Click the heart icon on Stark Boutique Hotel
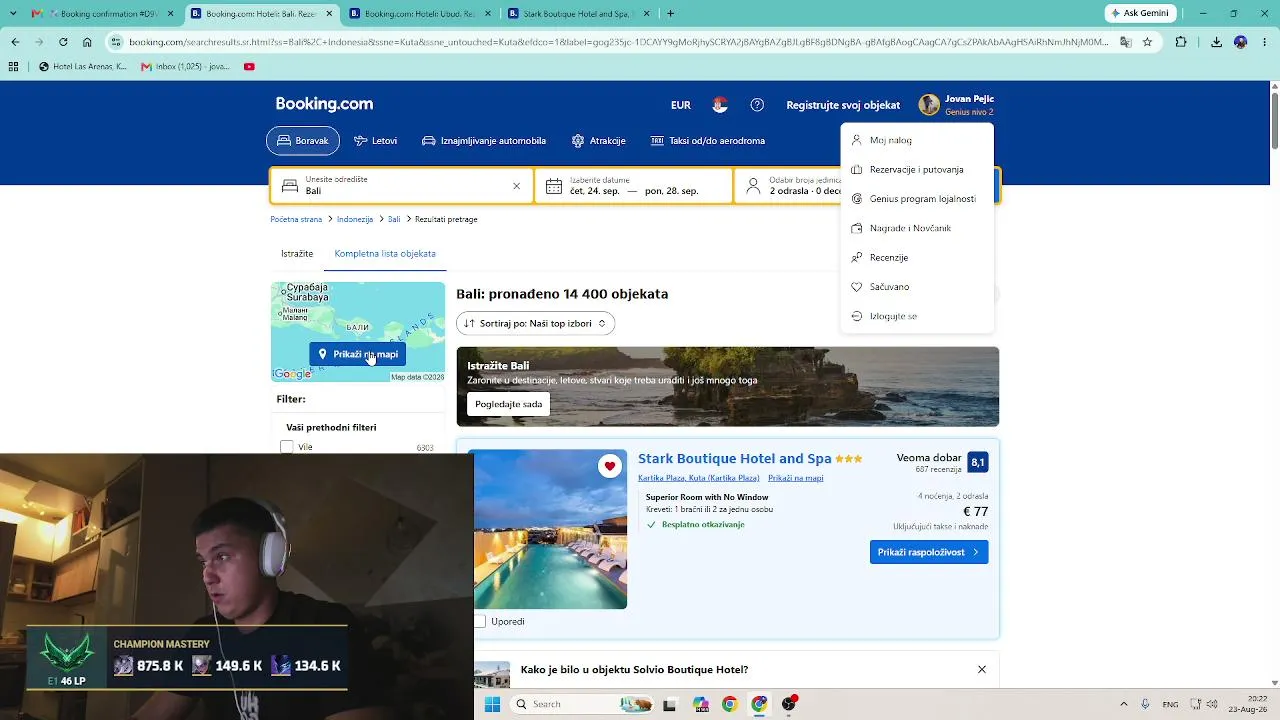 point(610,466)
